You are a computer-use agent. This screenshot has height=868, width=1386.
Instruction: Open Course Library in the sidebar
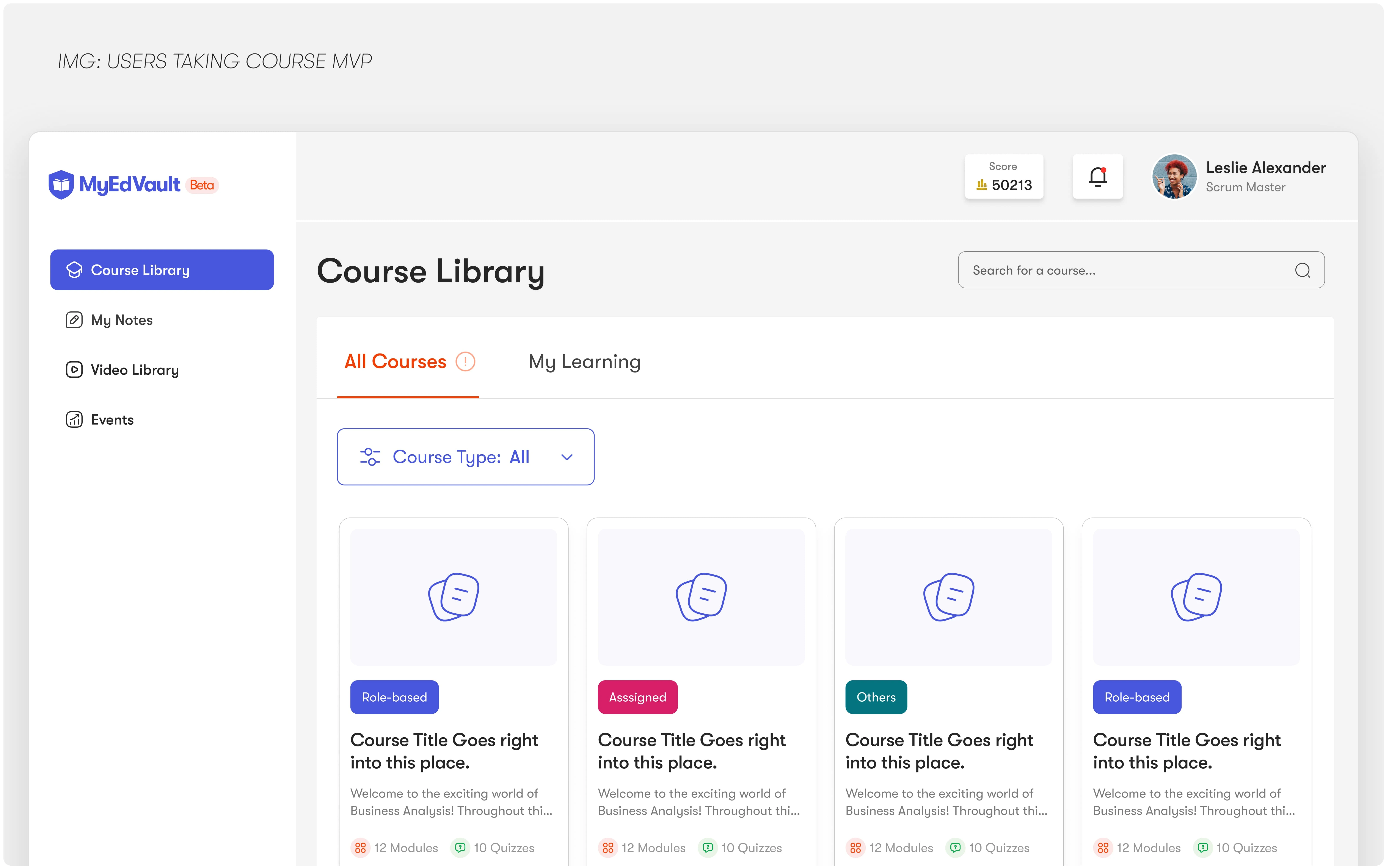click(x=162, y=270)
